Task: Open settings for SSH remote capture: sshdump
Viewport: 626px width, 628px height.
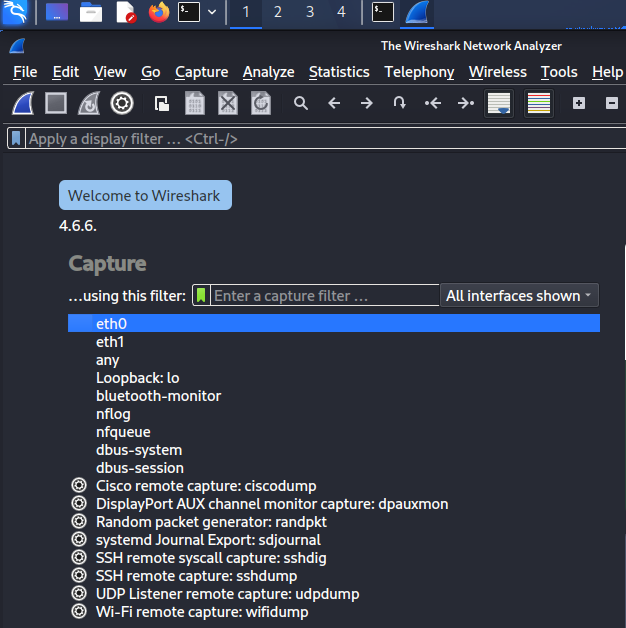Action: pyautogui.click(x=79, y=576)
